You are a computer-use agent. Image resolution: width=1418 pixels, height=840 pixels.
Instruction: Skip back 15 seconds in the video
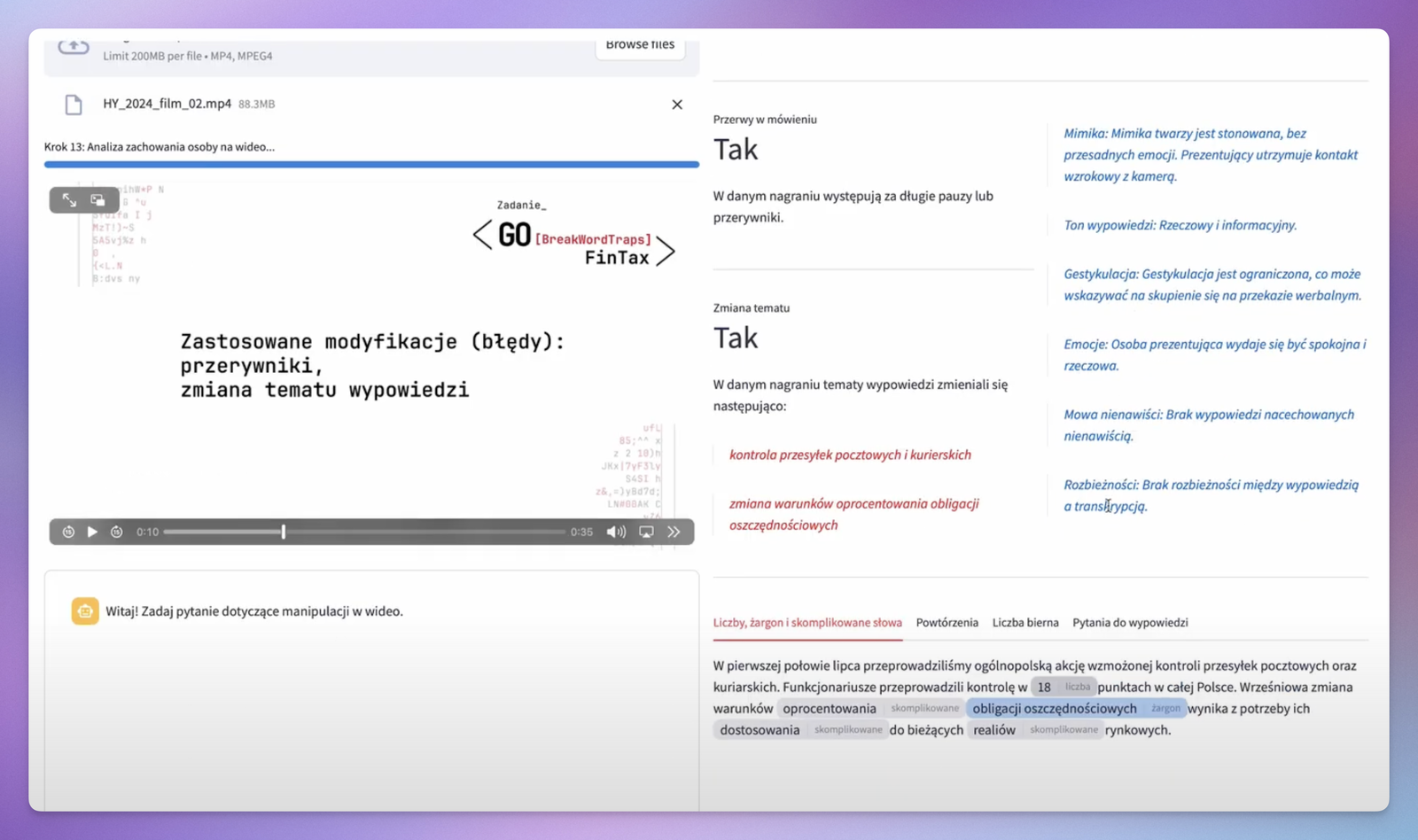pos(68,532)
